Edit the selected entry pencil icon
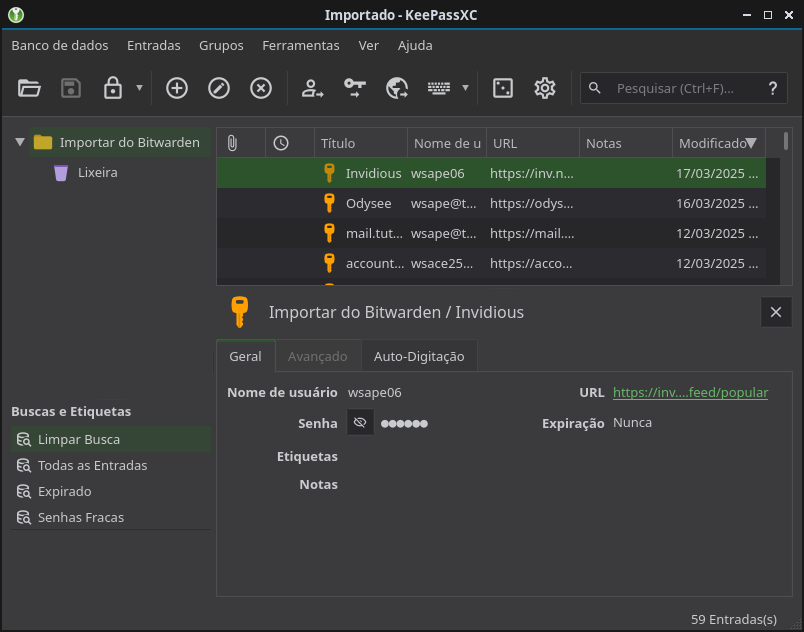The image size is (804, 632). click(x=219, y=88)
